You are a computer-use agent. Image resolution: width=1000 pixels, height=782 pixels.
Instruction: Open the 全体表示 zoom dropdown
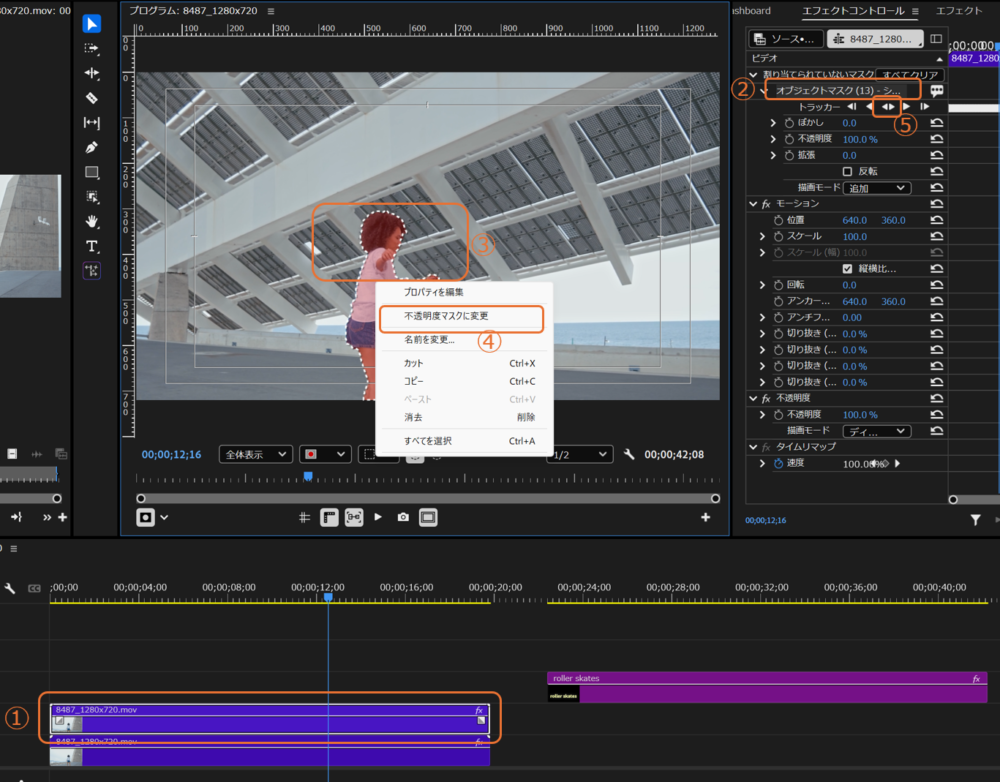coord(256,454)
